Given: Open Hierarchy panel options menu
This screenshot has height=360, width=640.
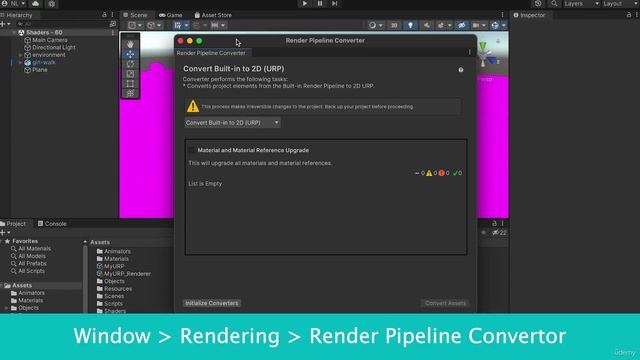Looking at the screenshot, I should 112,15.
